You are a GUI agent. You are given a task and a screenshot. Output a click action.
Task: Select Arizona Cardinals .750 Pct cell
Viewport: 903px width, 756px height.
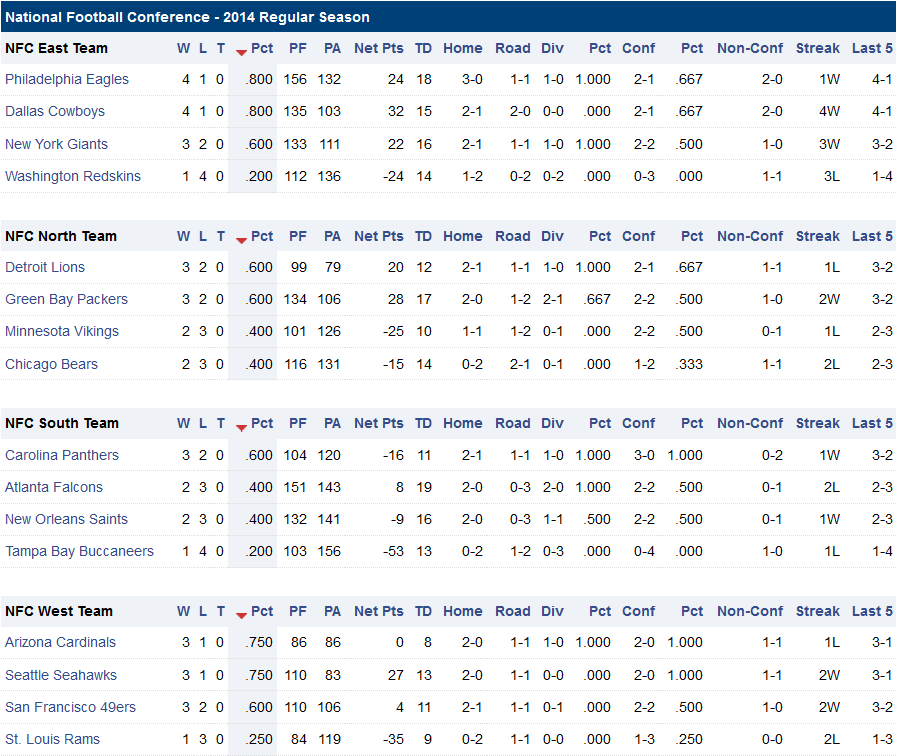click(x=259, y=643)
